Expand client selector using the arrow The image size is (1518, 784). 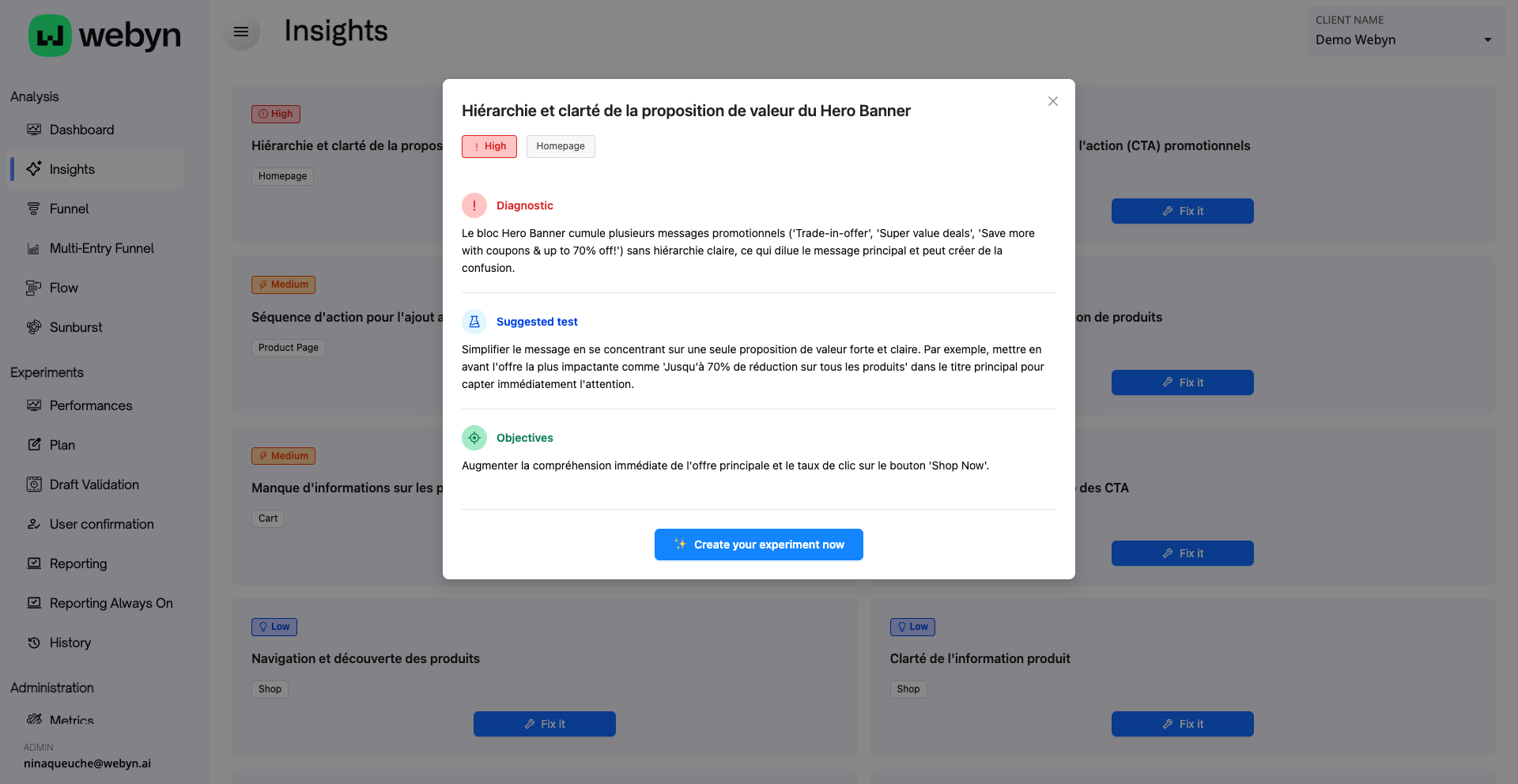(x=1488, y=40)
